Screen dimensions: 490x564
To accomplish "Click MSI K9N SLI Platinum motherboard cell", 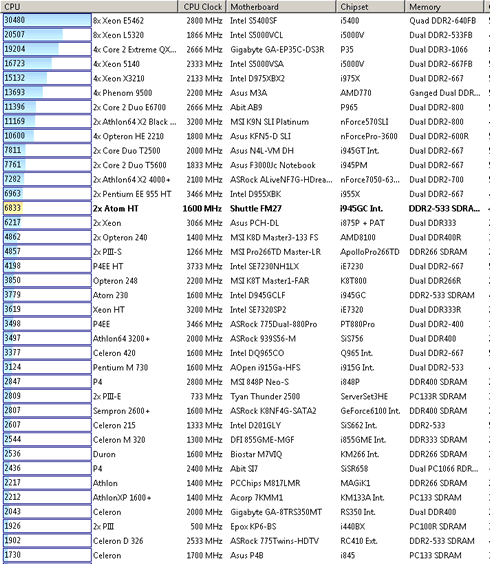I will tap(269, 122).
